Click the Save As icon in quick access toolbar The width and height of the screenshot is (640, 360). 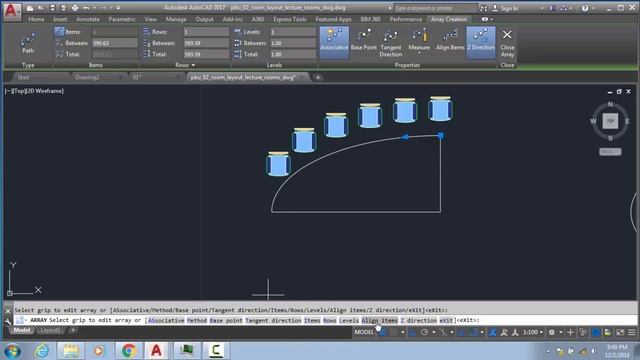point(63,8)
